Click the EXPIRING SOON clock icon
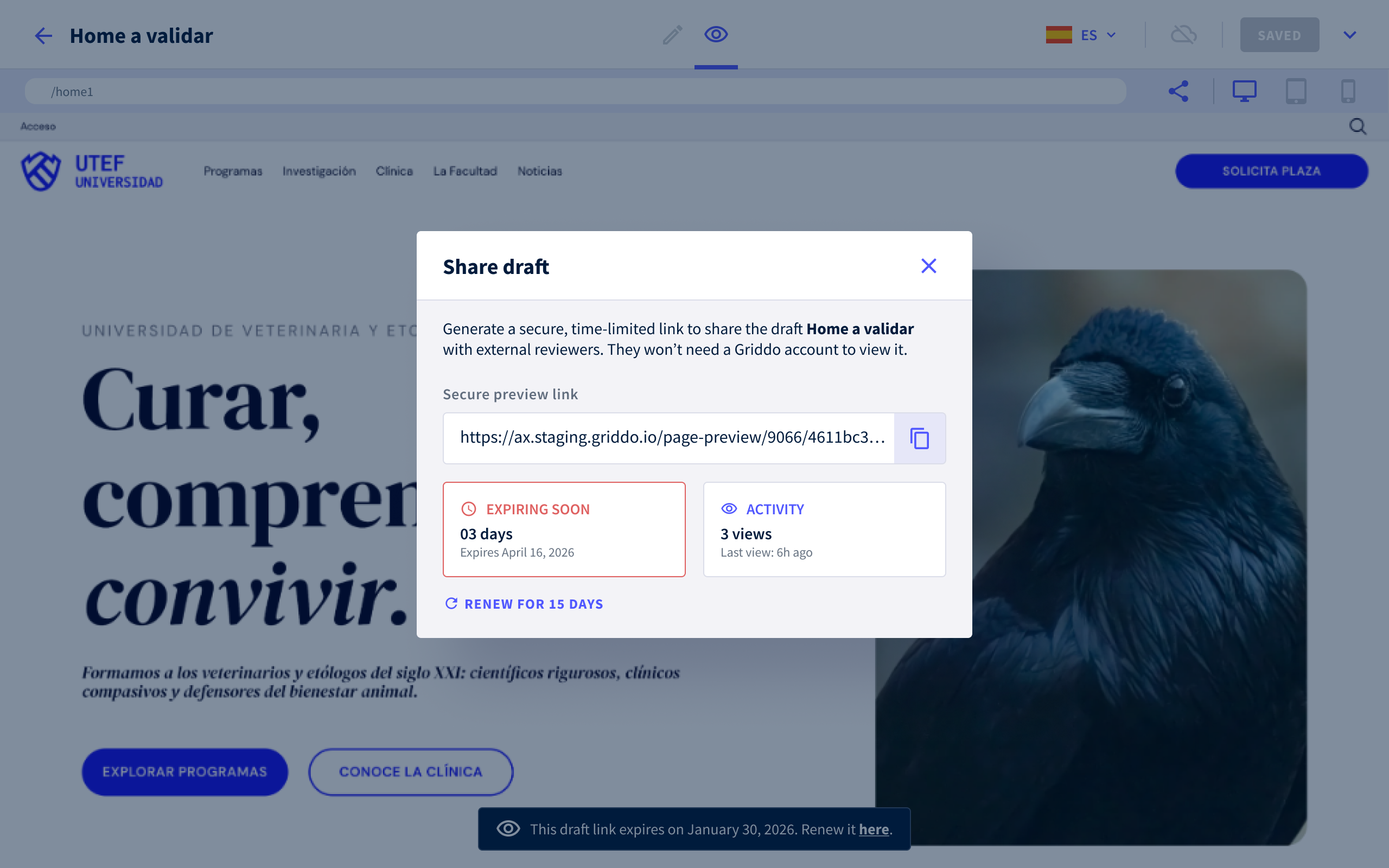The height and width of the screenshot is (868, 1389). pyautogui.click(x=469, y=509)
